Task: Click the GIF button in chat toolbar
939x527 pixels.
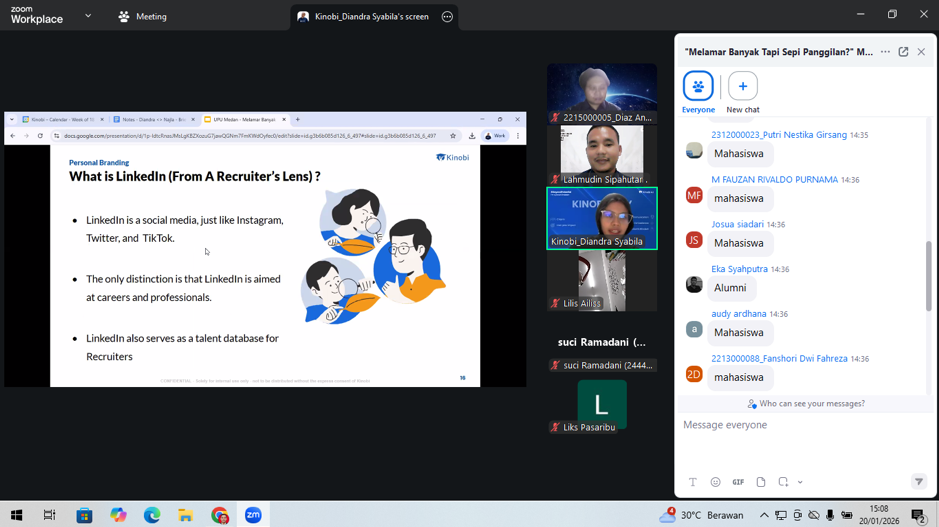Action: click(x=738, y=482)
